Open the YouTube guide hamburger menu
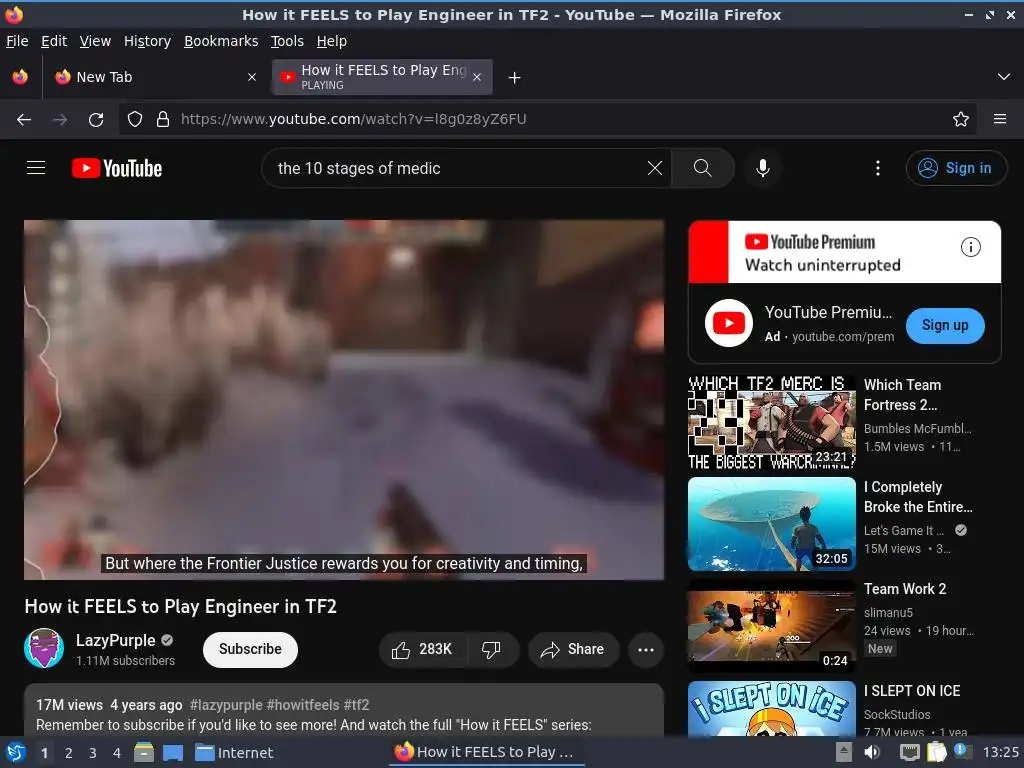The height and width of the screenshot is (768, 1024). pos(36,168)
